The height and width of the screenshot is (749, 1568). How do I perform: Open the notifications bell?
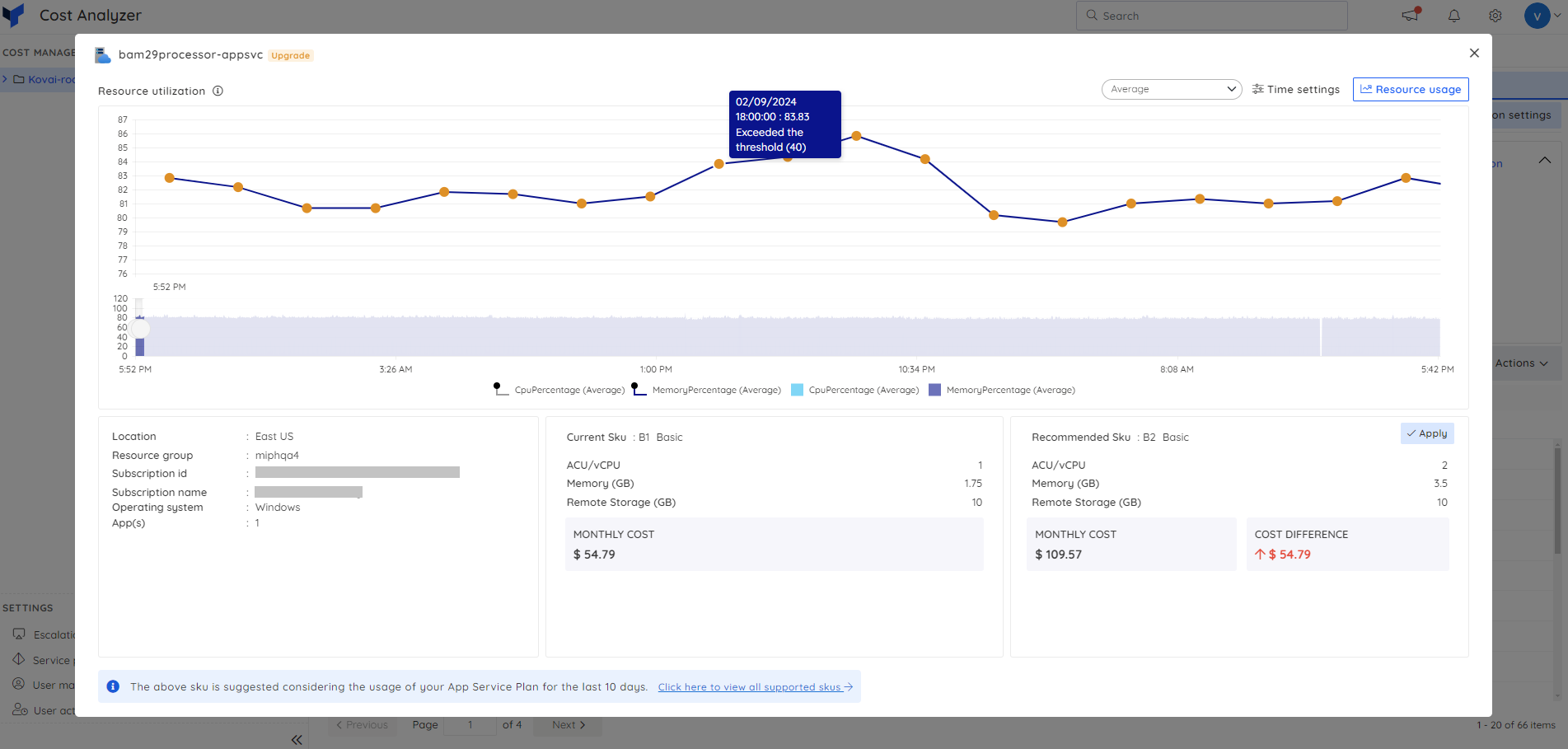[1454, 16]
